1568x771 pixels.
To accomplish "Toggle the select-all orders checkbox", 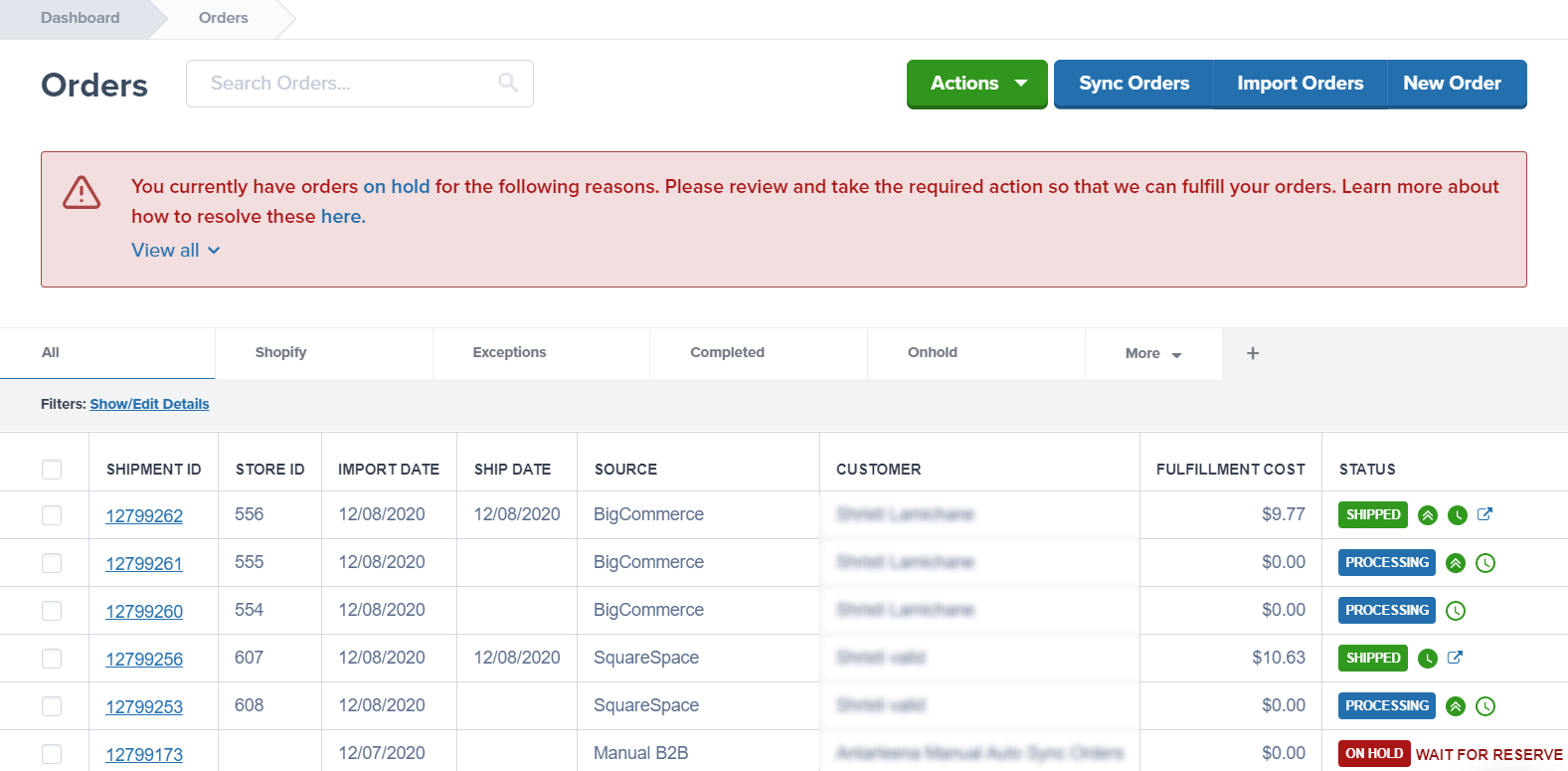I will point(52,469).
